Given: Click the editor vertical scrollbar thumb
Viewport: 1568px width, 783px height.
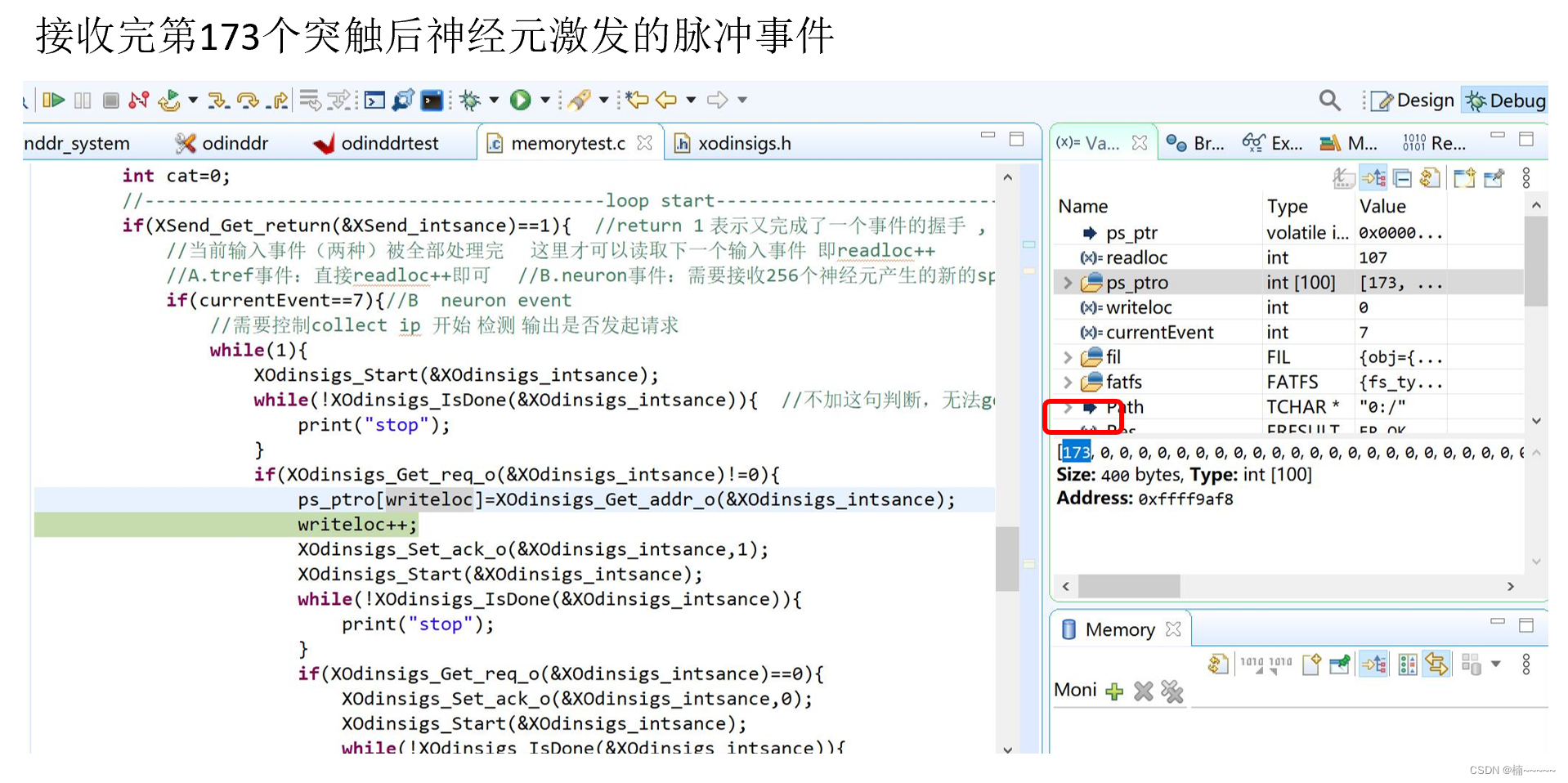Looking at the screenshot, I should (1007, 558).
